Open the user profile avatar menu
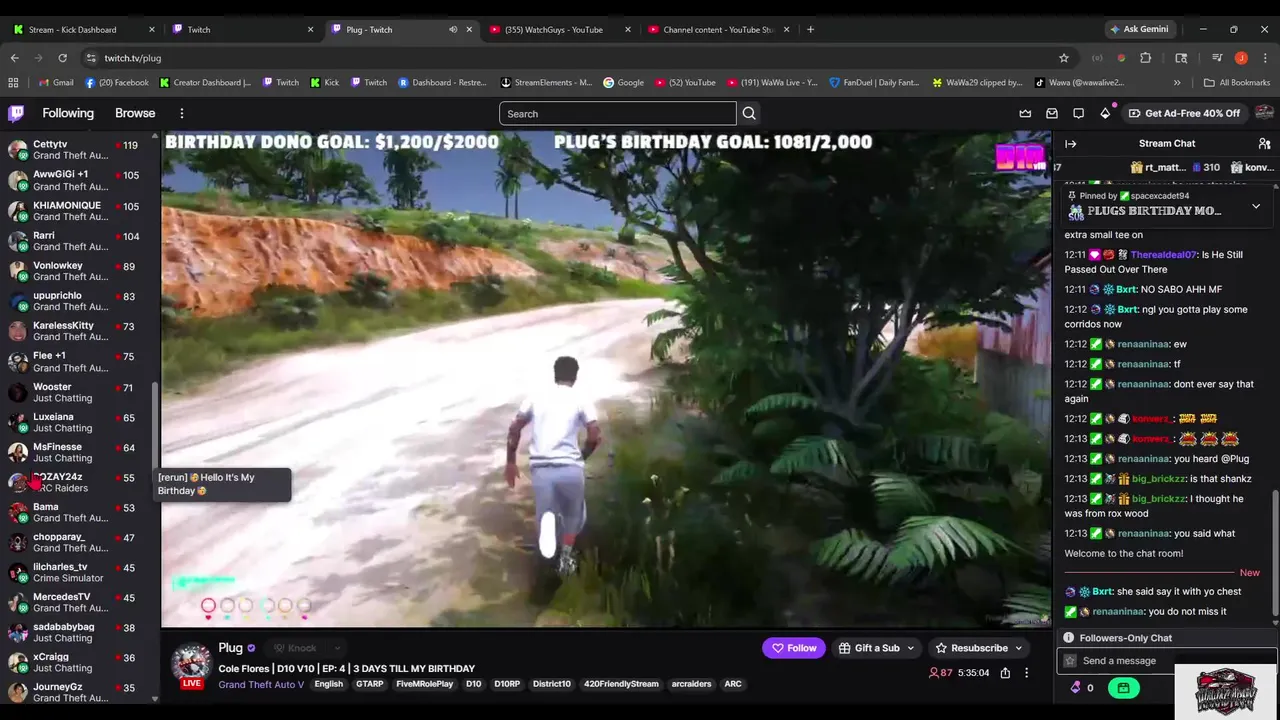Image resolution: width=1280 pixels, height=720 pixels. click(x=1264, y=113)
